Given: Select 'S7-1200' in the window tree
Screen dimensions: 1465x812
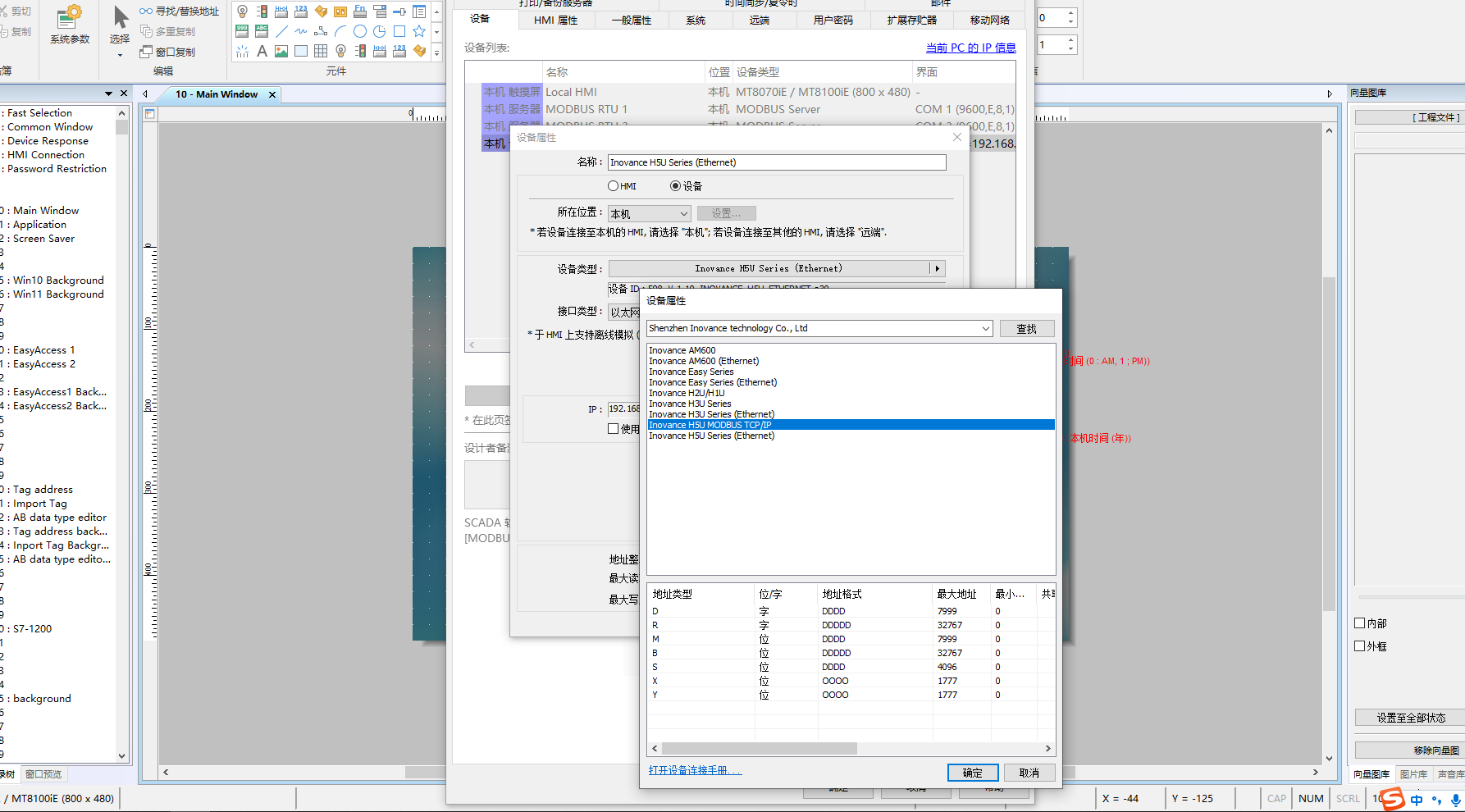Looking at the screenshot, I should [32, 629].
